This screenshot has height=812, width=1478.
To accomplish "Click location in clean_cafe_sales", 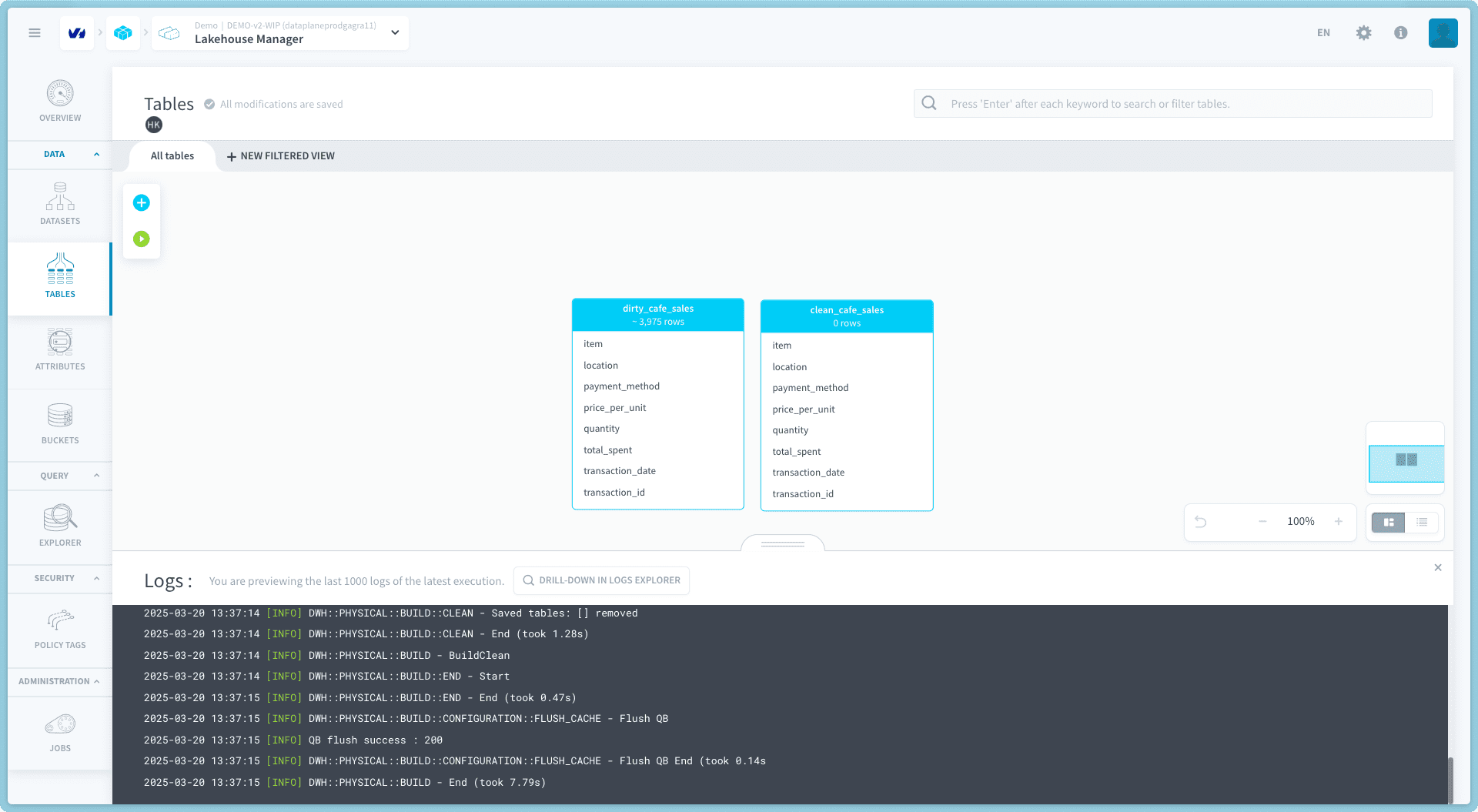I will pyautogui.click(x=790, y=367).
